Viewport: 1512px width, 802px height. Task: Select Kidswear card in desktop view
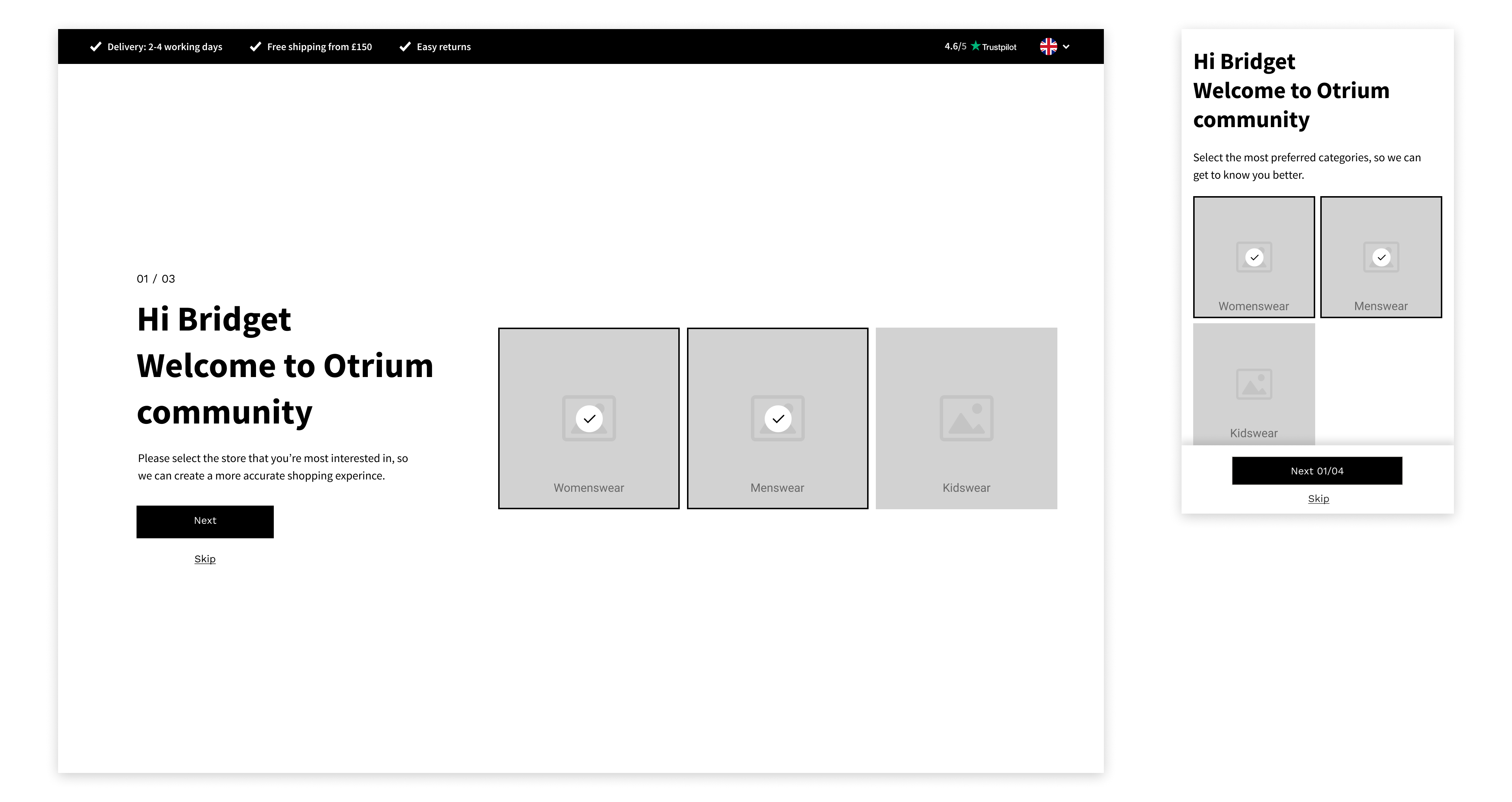[967, 418]
